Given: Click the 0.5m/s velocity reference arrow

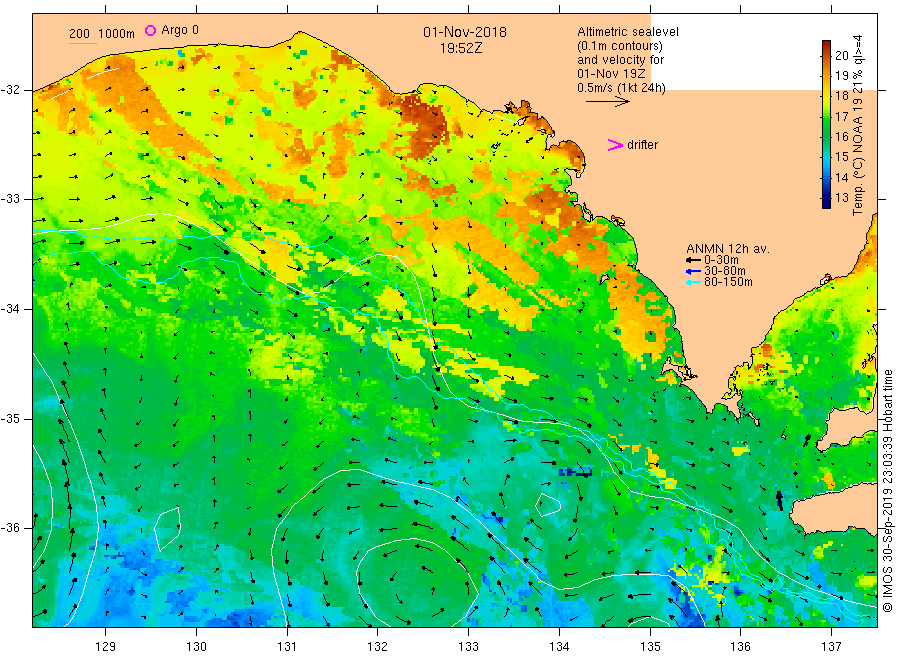Looking at the screenshot, I should [x=608, y=102].
